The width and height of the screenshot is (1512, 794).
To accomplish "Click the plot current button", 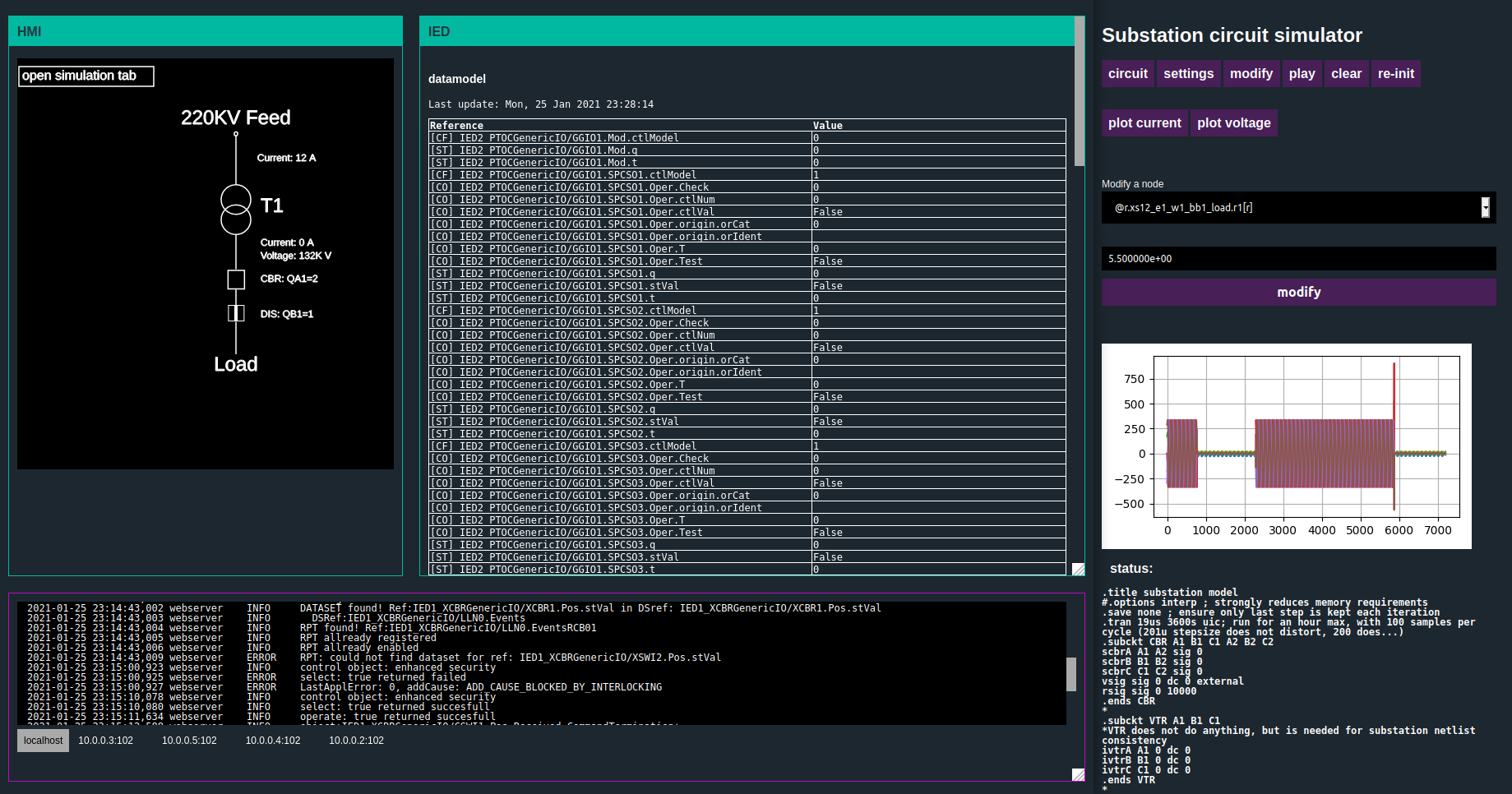I will pos(1144,123).
